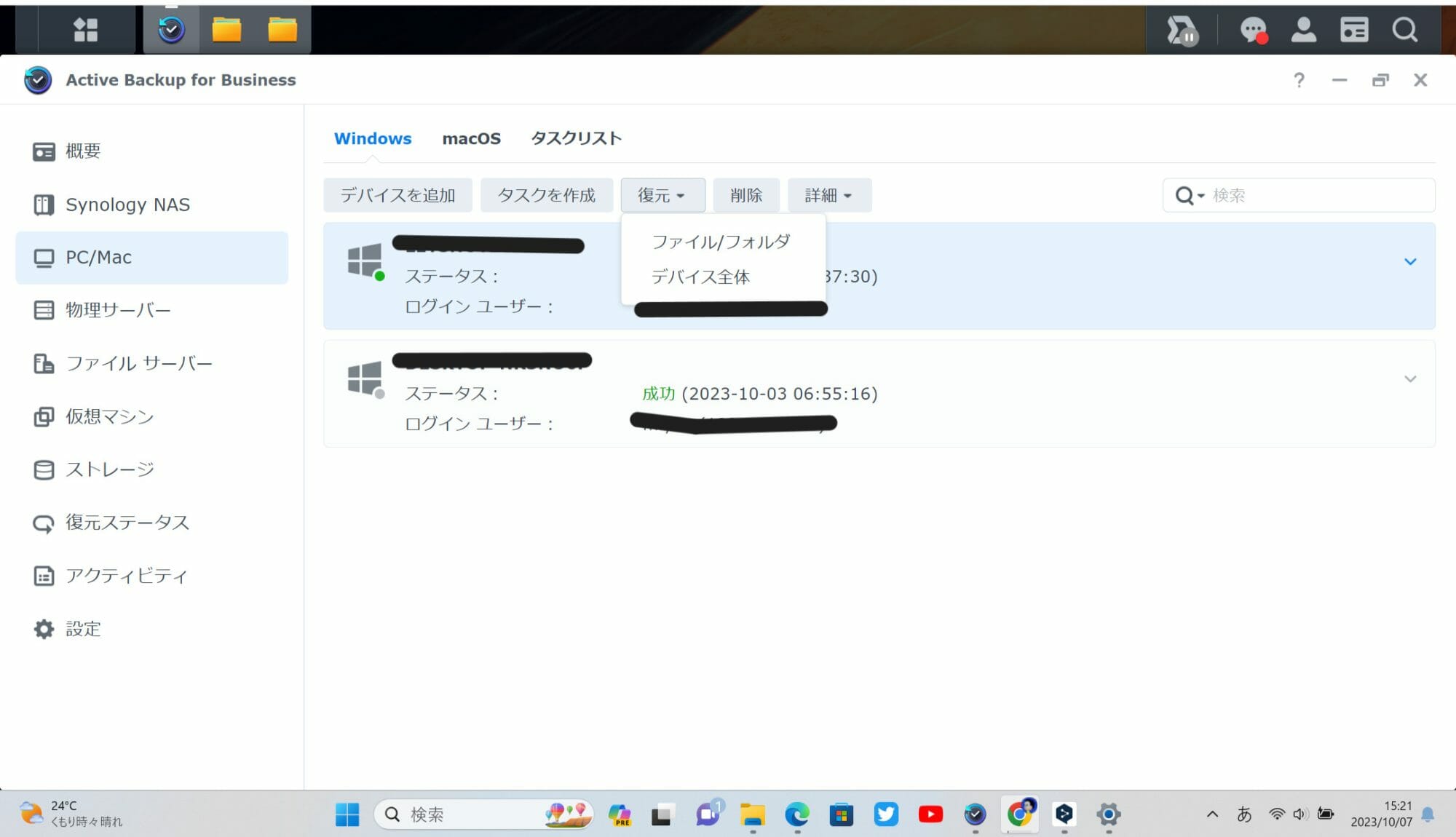The width and height of the screenshot is (1456, 837).
Task: Click the second device Windows logo icon
Action: [365, 378]
